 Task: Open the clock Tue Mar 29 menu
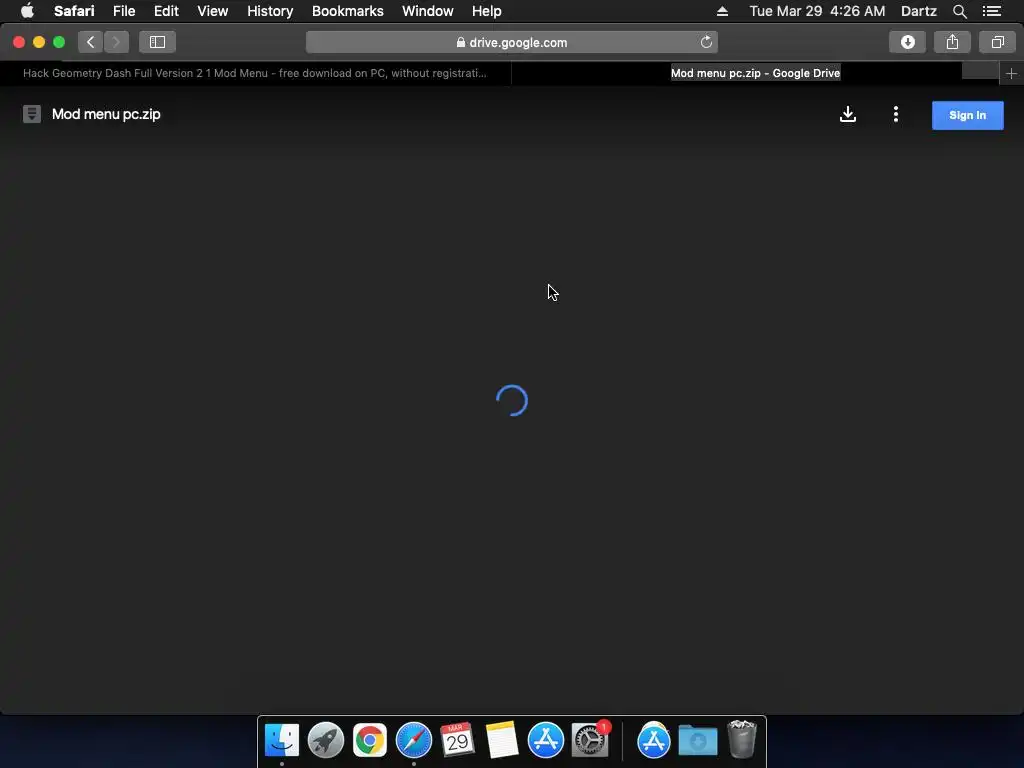[817, 11]
